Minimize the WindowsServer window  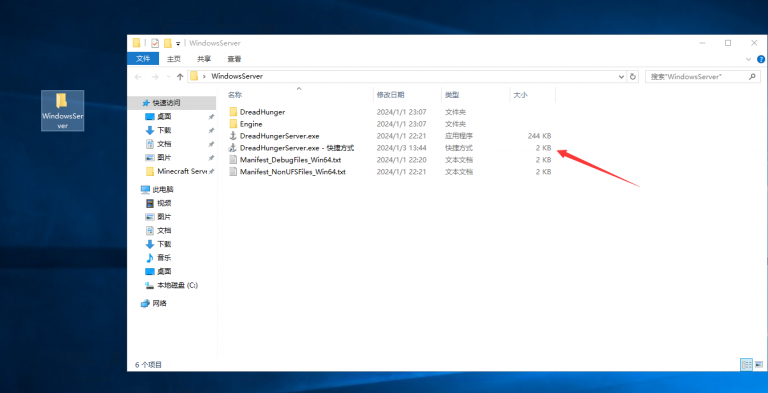703,43
